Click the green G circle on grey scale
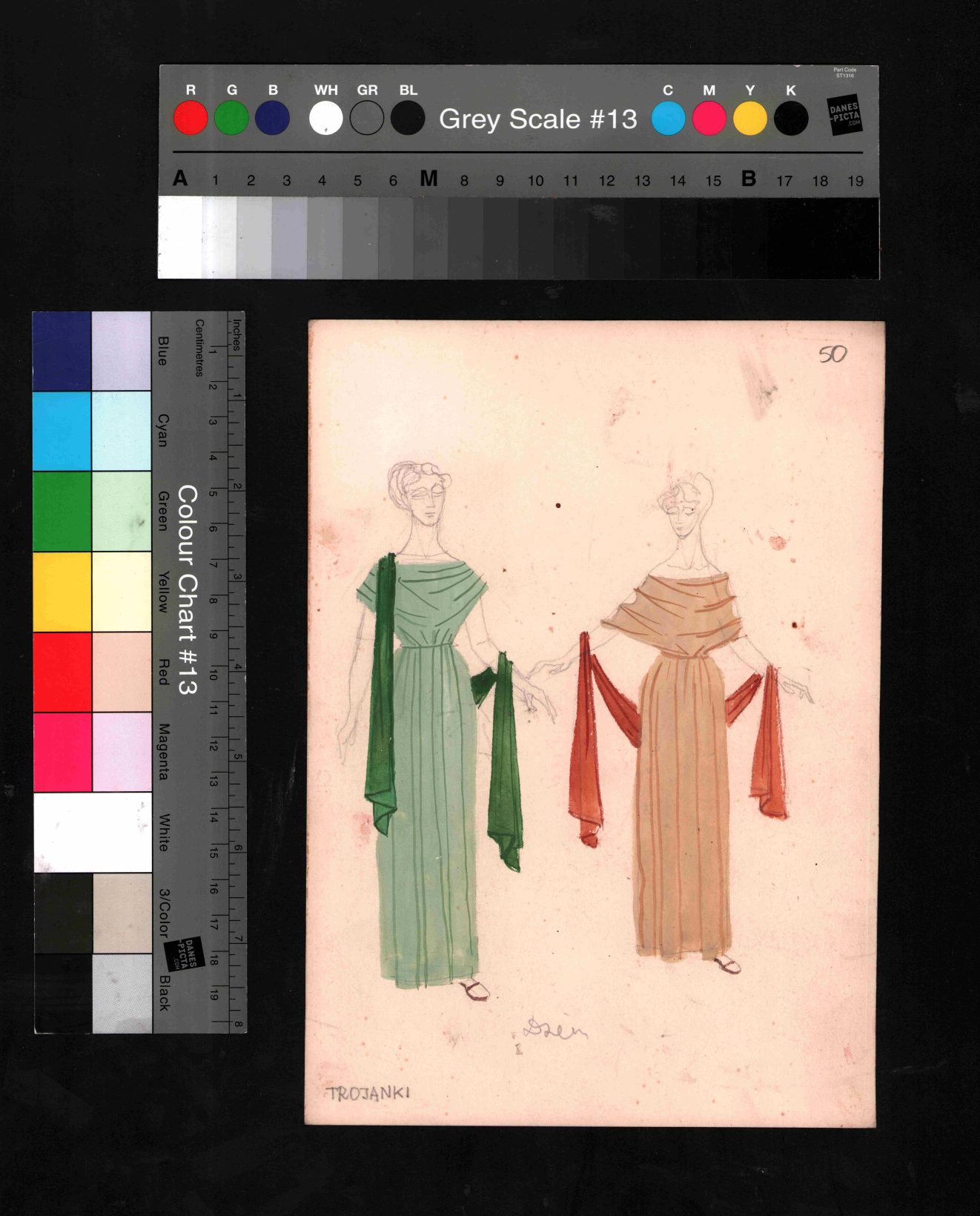 [231, 119]
